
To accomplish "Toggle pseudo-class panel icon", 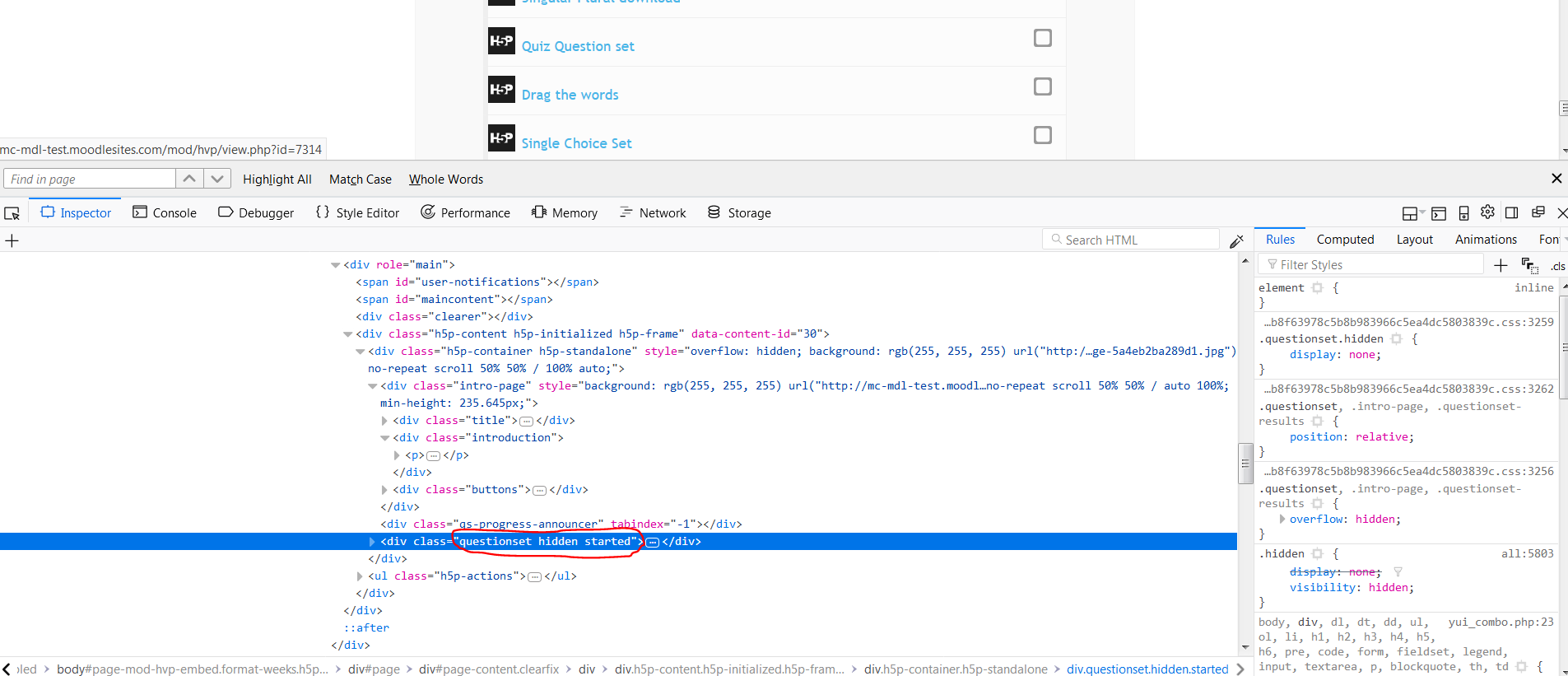I will 1529,265.
